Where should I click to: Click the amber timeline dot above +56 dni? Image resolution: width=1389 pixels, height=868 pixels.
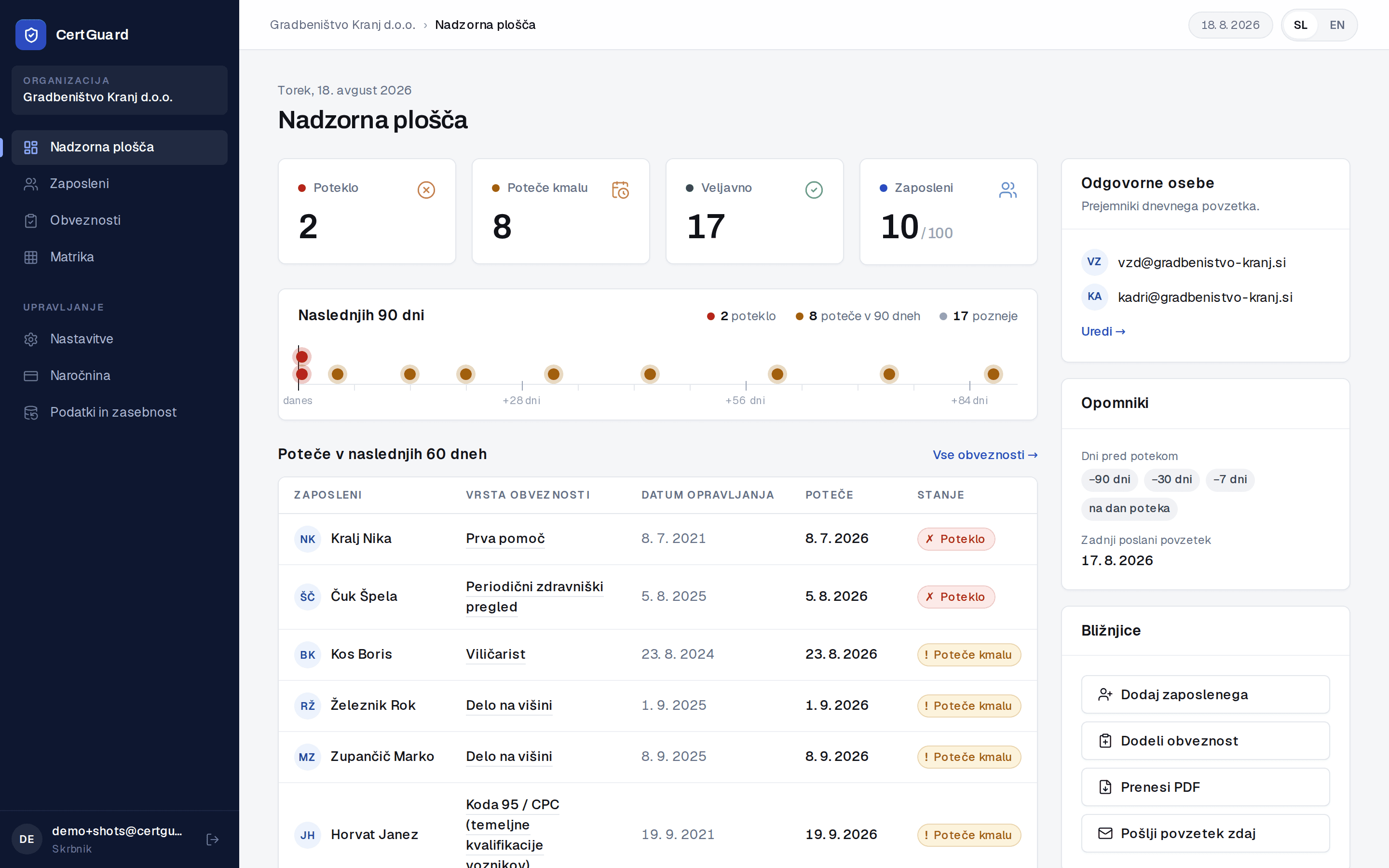[x=777, y=374]
